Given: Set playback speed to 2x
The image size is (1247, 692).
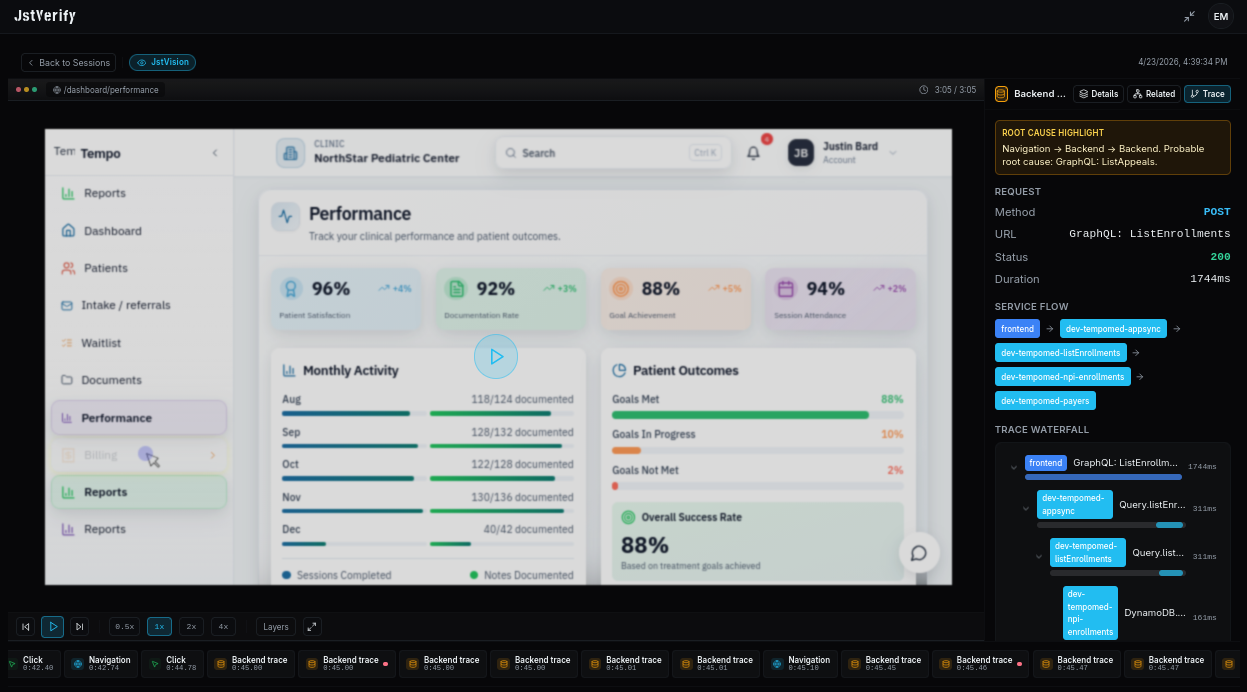Looking at the screenshot, I should (x=191, y=627).
